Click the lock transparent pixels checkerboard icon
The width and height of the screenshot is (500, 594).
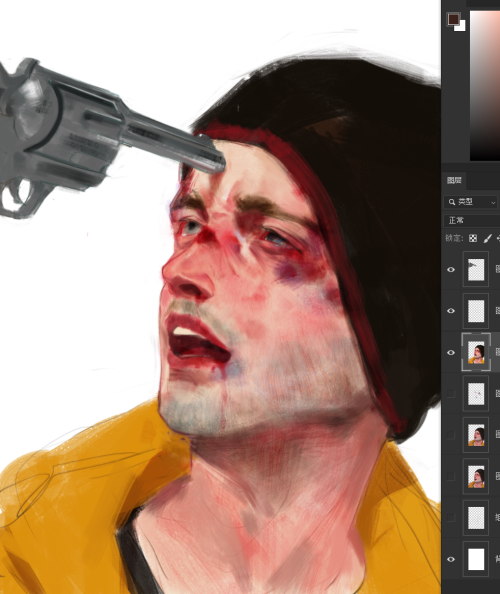pyautogui.click(x=473, y=238)
